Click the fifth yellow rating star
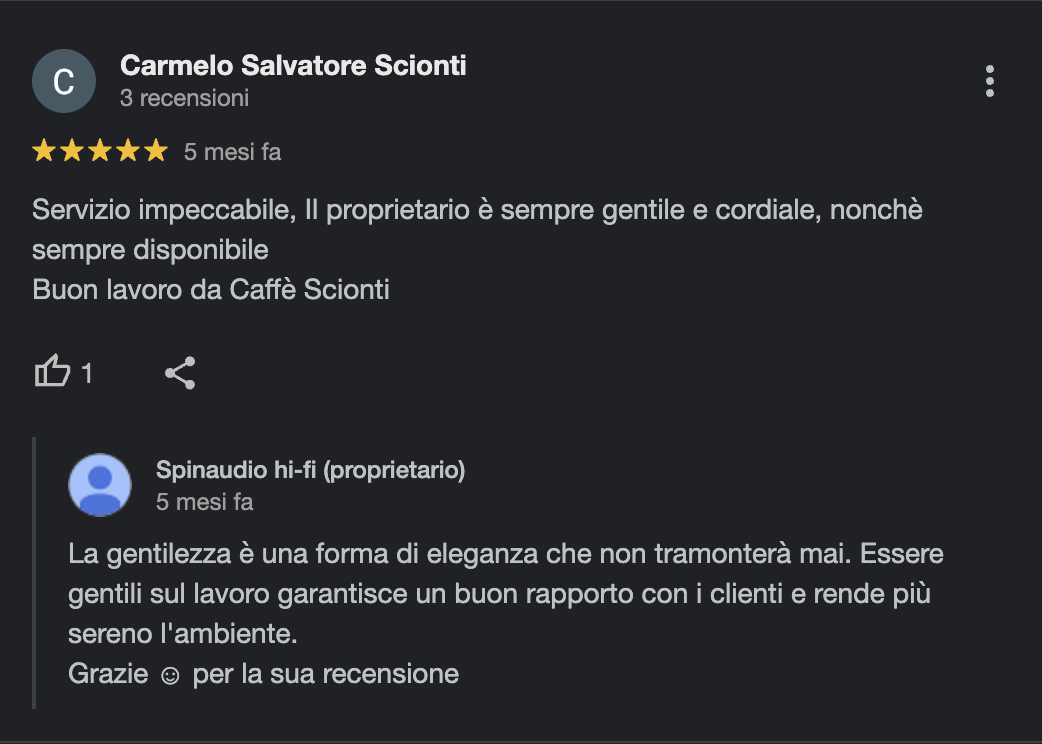Image resolution: width=1042 pixels, height=744 pixels. coord(156,151)
